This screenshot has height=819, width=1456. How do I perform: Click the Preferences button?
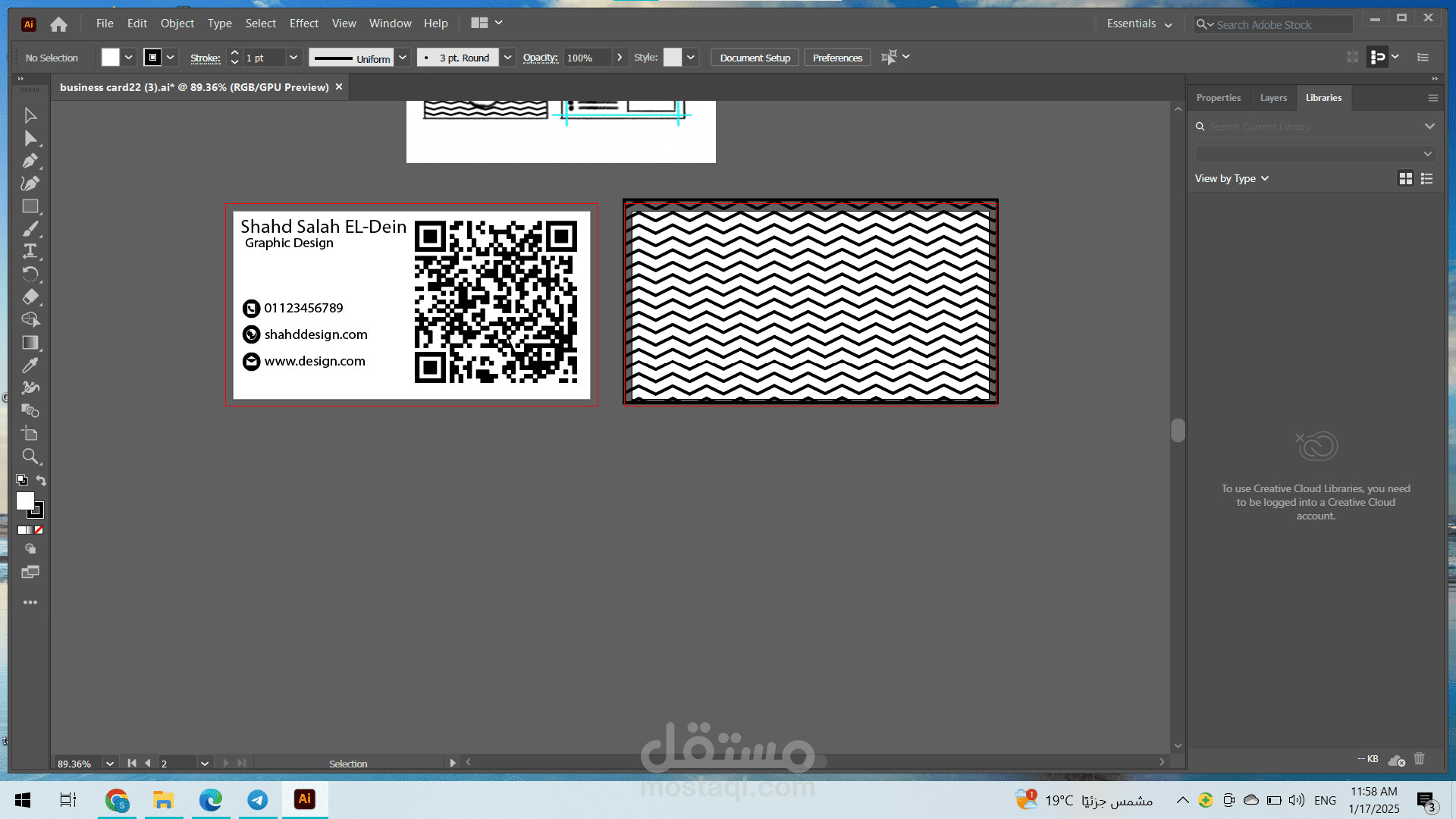[x=838, y=58]
